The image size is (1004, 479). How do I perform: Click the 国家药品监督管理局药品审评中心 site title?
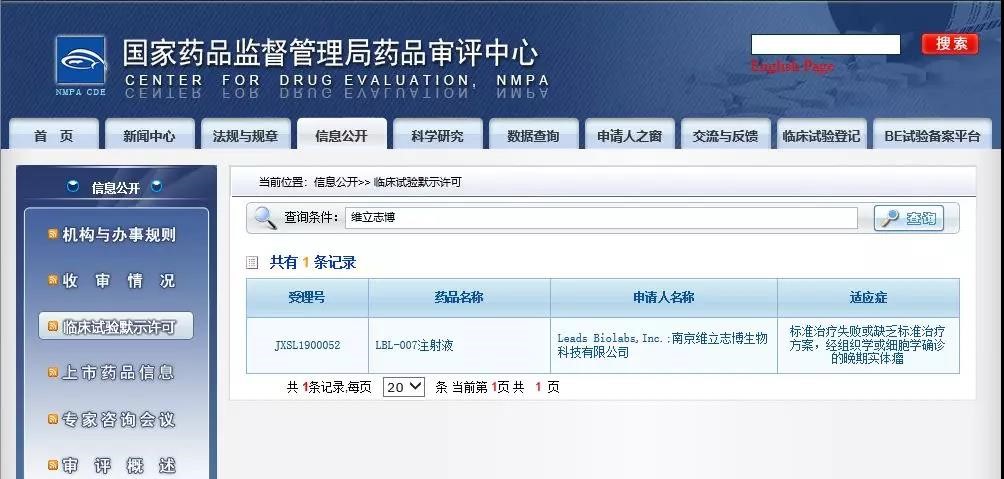(x=330, y=53)
